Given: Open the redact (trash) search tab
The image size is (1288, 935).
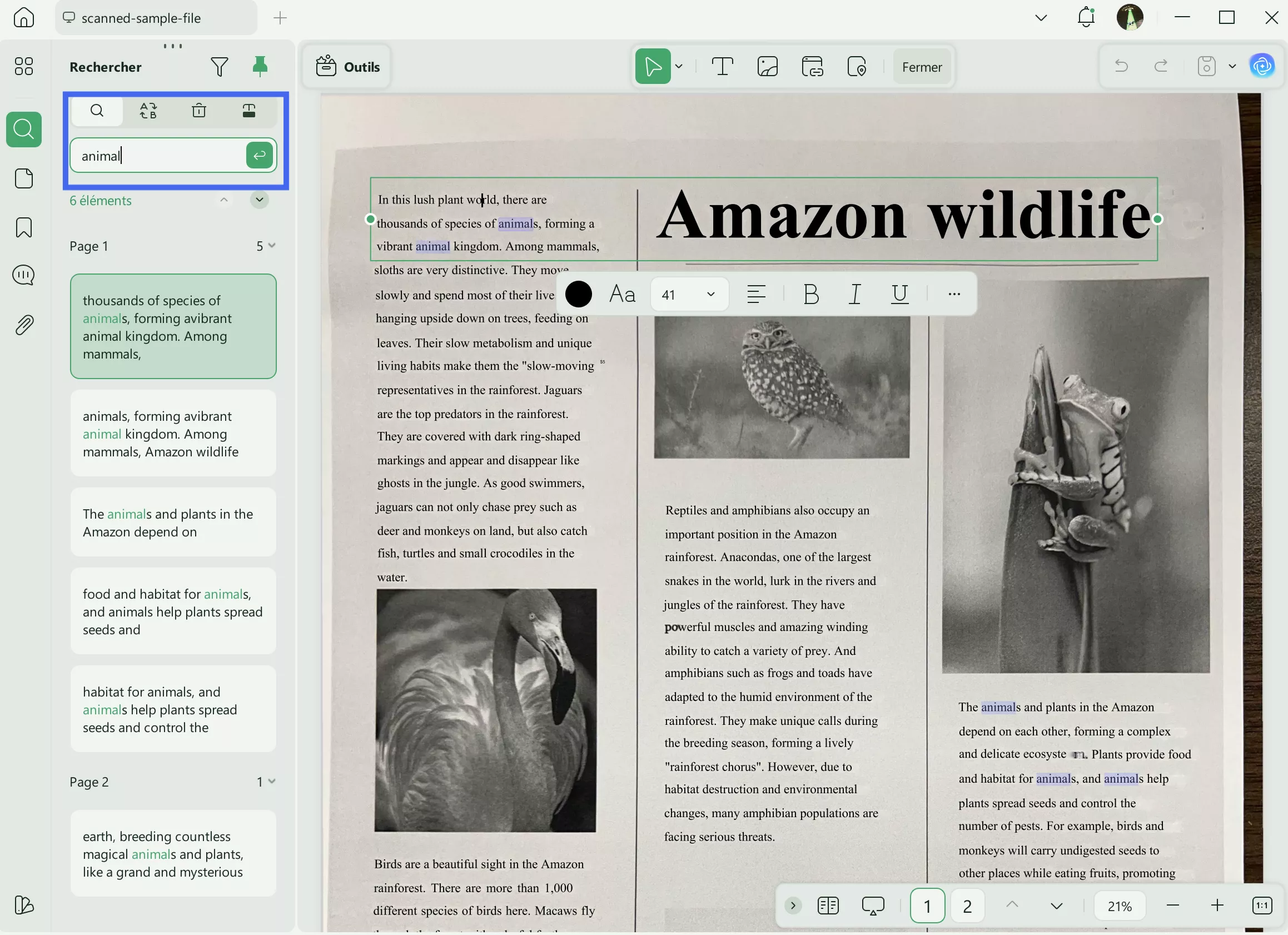Looking at the screenshot, I should (199, 111).
